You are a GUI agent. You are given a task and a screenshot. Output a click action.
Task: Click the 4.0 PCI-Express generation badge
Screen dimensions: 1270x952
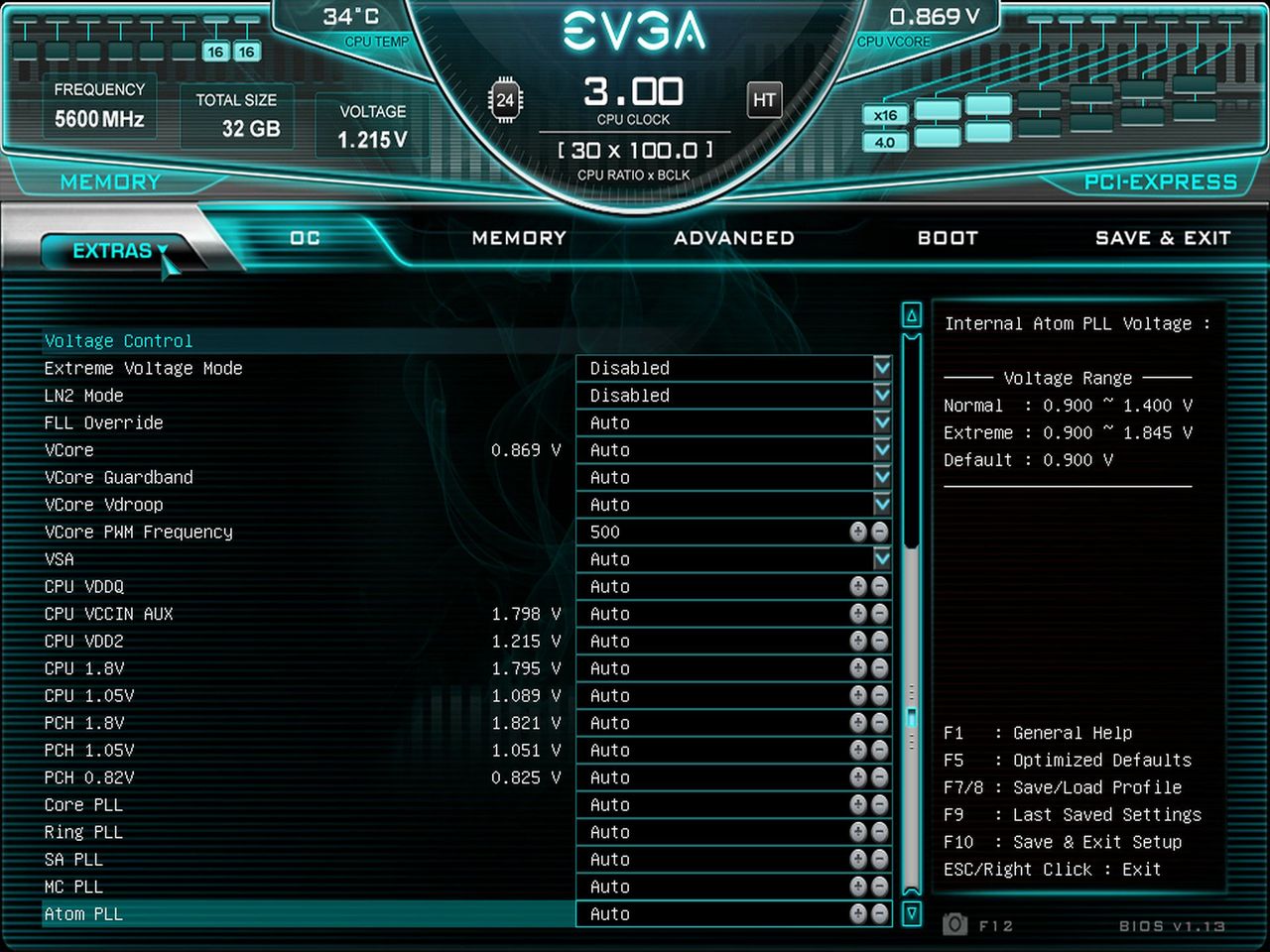(x=886, y=142)
